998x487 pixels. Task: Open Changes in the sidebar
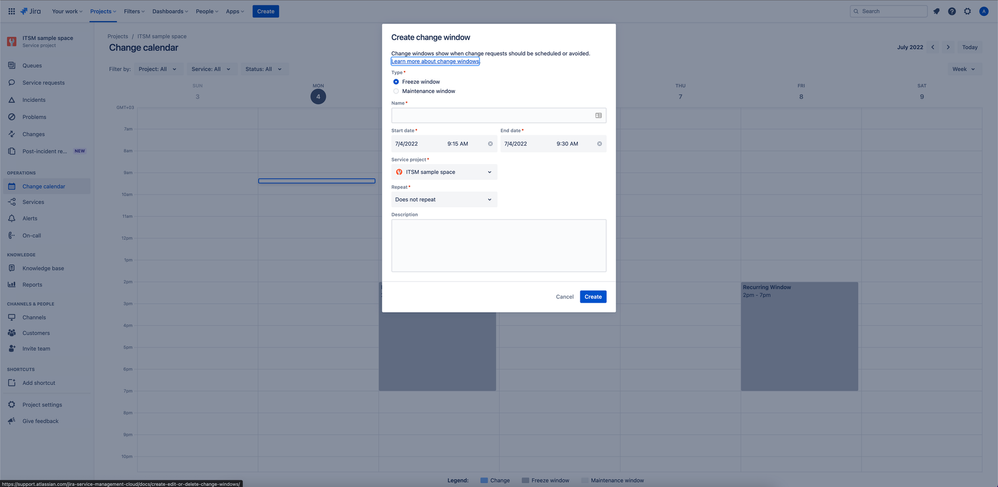coord(47,134)
